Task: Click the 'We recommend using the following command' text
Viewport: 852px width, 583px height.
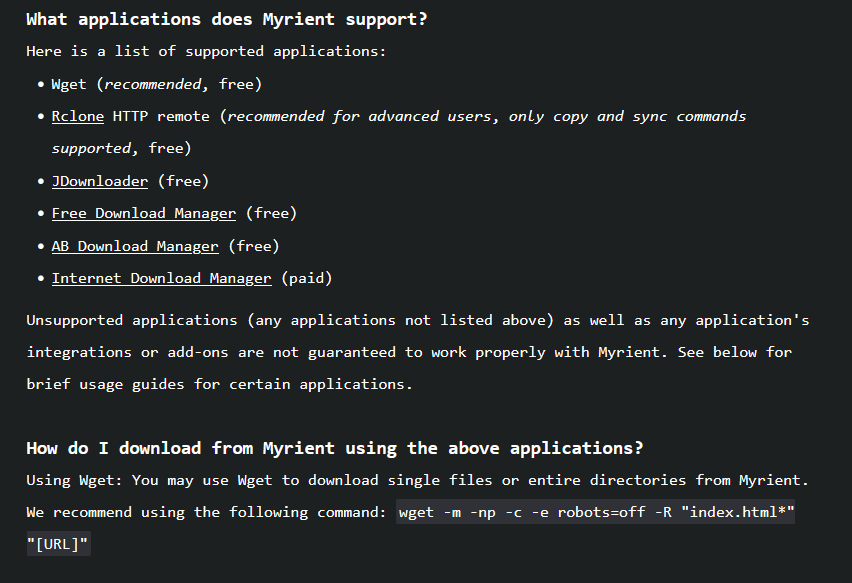Action: coord(206,512)
